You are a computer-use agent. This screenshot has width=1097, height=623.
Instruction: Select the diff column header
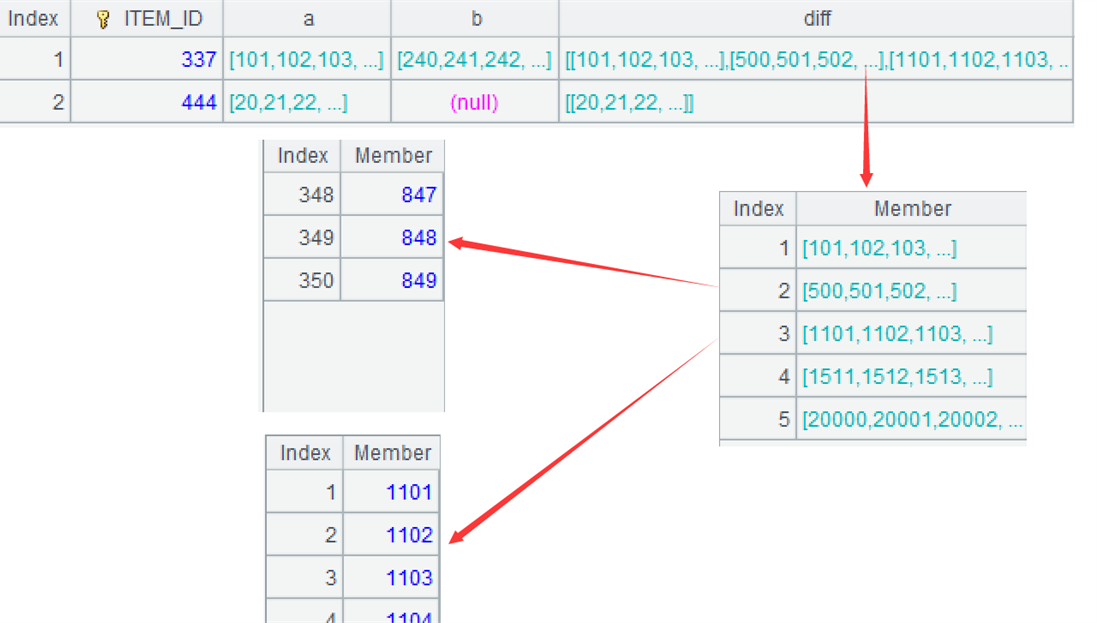(816, 18)
